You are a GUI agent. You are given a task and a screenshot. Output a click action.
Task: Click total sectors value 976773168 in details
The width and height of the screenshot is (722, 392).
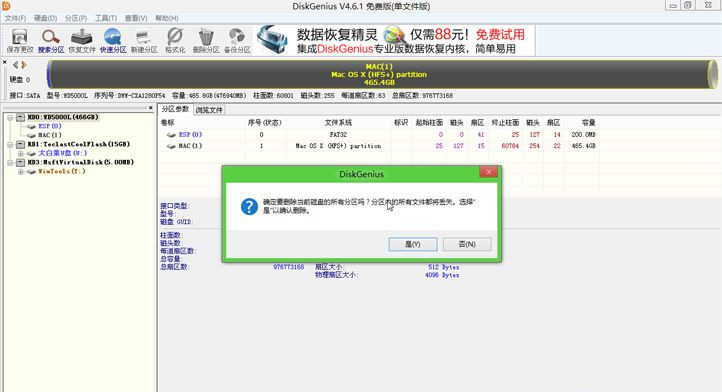click(289, 267)
